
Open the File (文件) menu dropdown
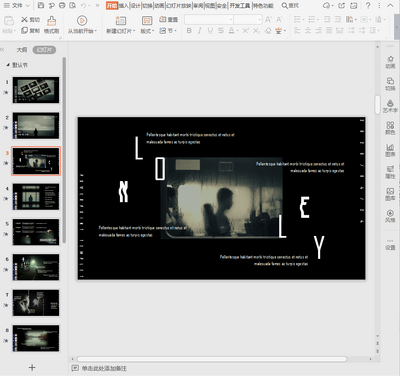(16, 6)
